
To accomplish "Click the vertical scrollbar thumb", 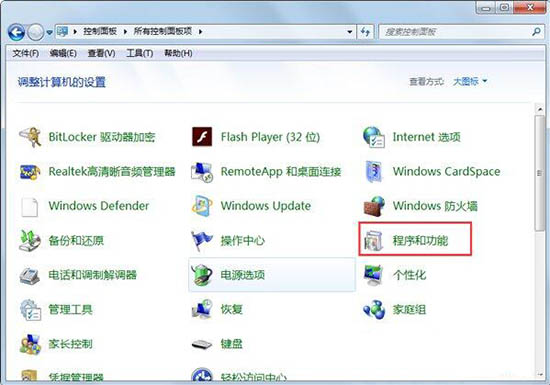I will [x=540, y=173].
